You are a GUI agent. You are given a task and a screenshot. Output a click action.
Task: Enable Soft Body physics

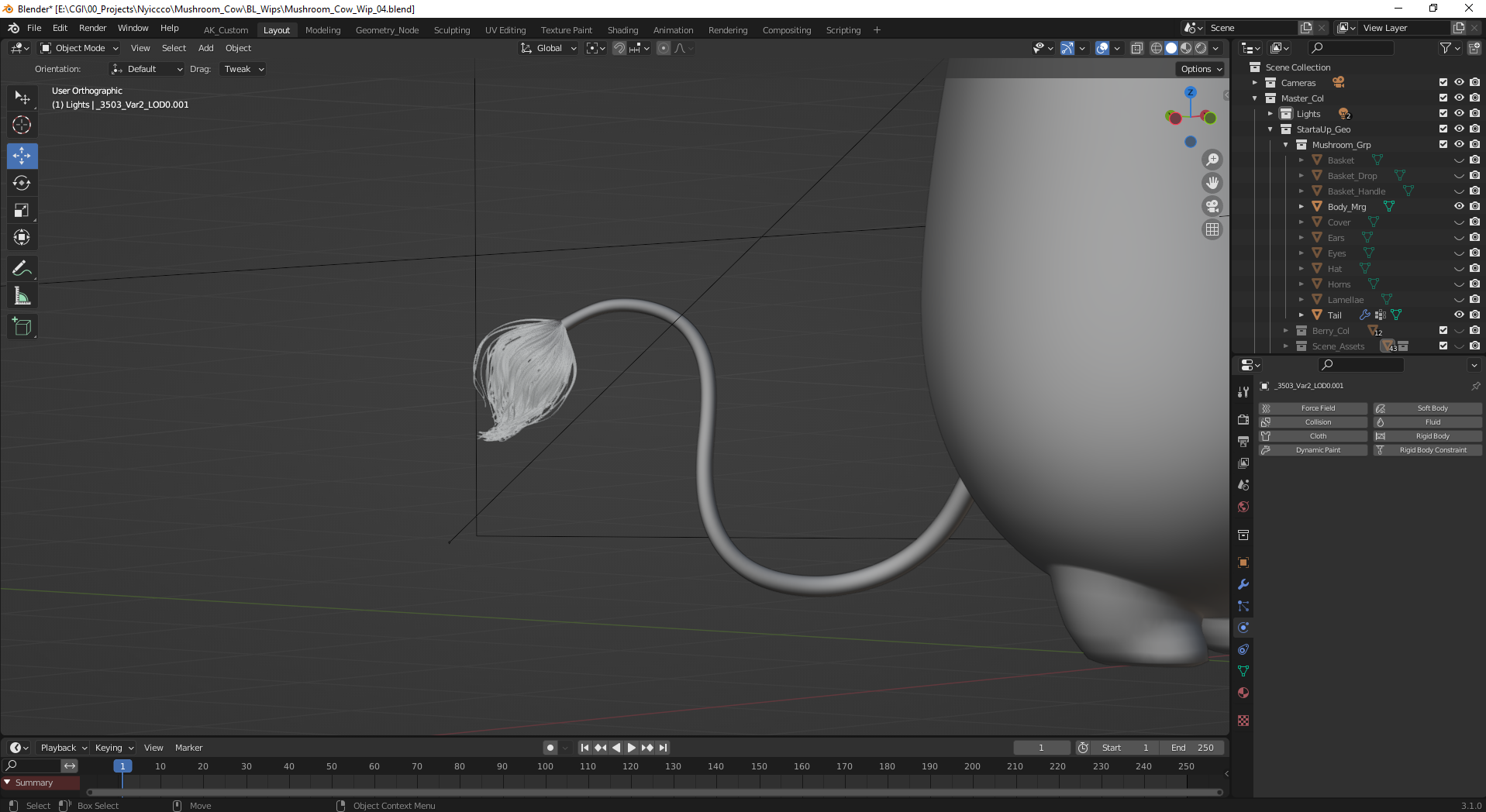(1427, 408)
